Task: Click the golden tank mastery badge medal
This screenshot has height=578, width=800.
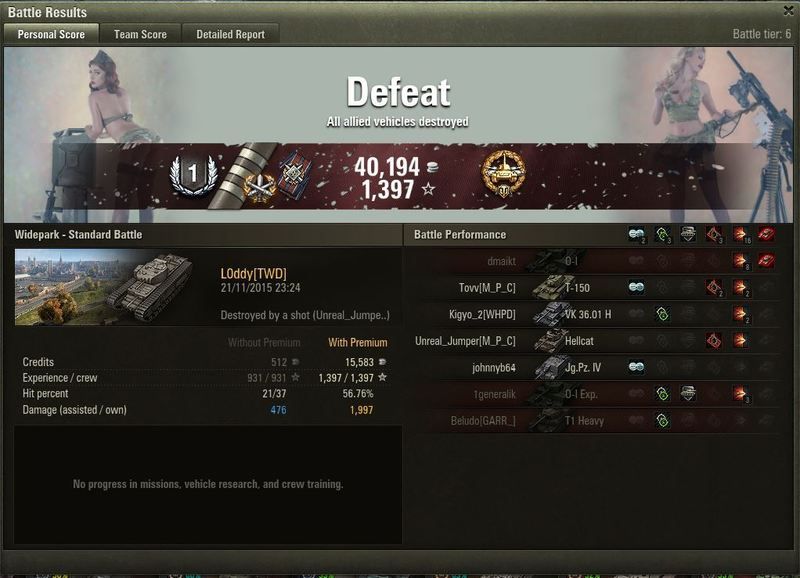Action: click(x=504, y=174)
